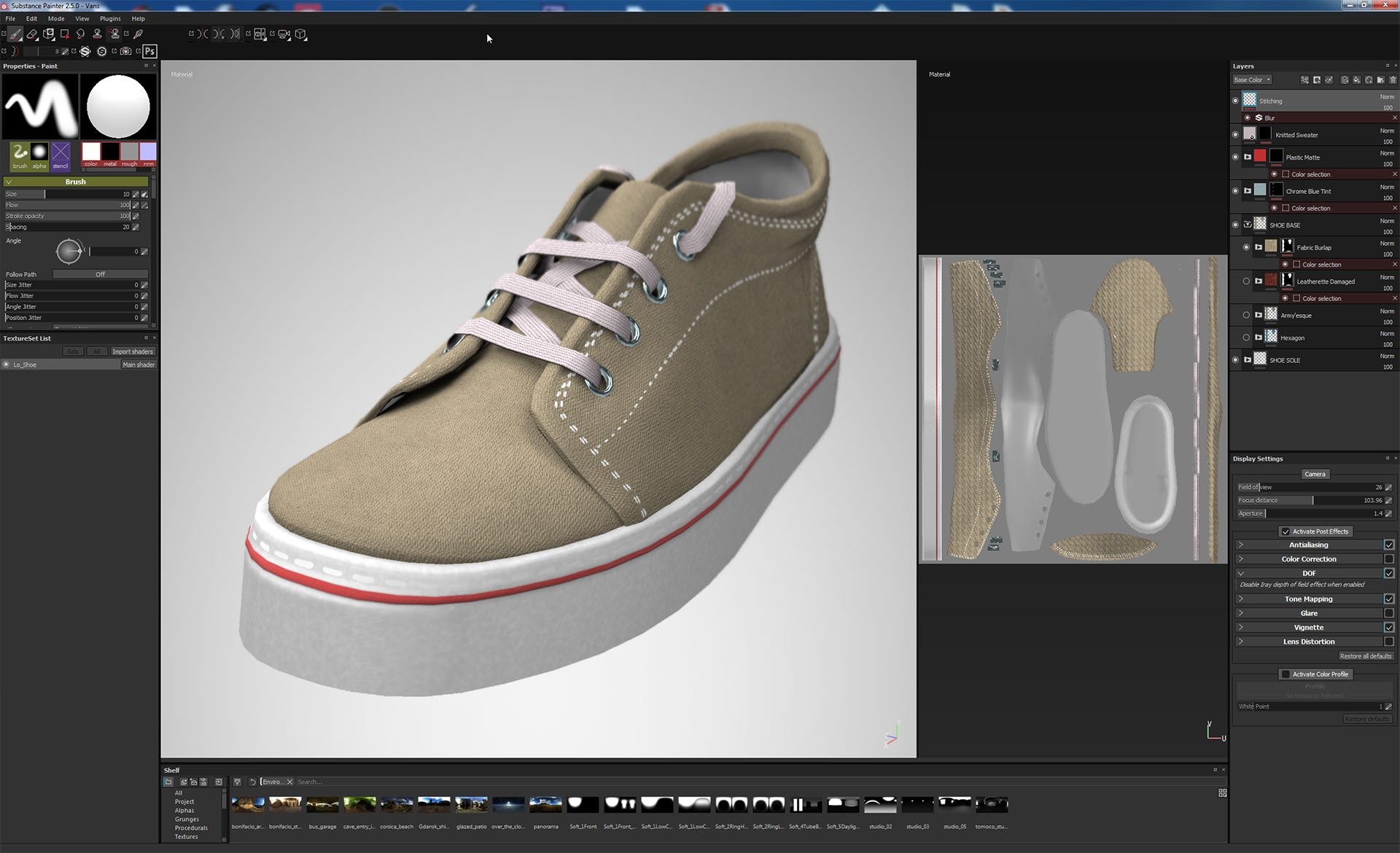Select the Eraser tool
1400x853 pixels.
[x=31, y=34]
